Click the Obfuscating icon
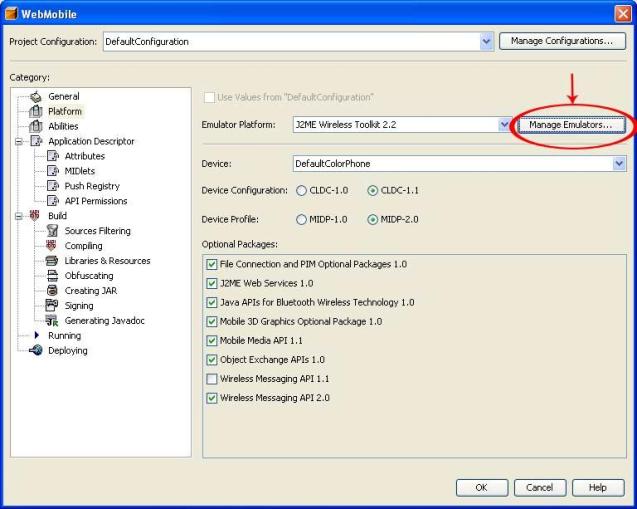 pos(54,276)
